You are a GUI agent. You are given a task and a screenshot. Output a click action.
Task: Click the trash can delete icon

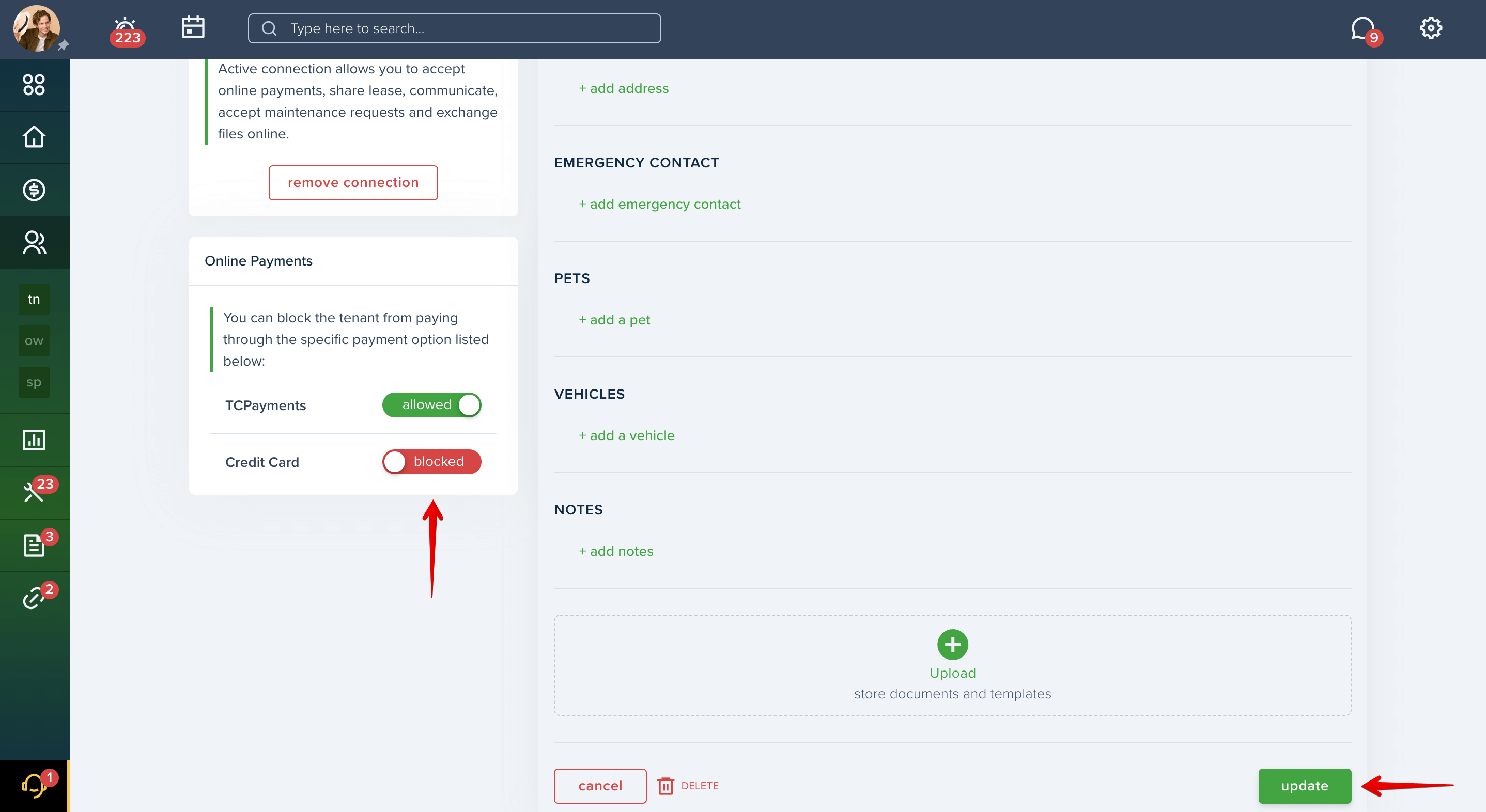pos(665,786)
